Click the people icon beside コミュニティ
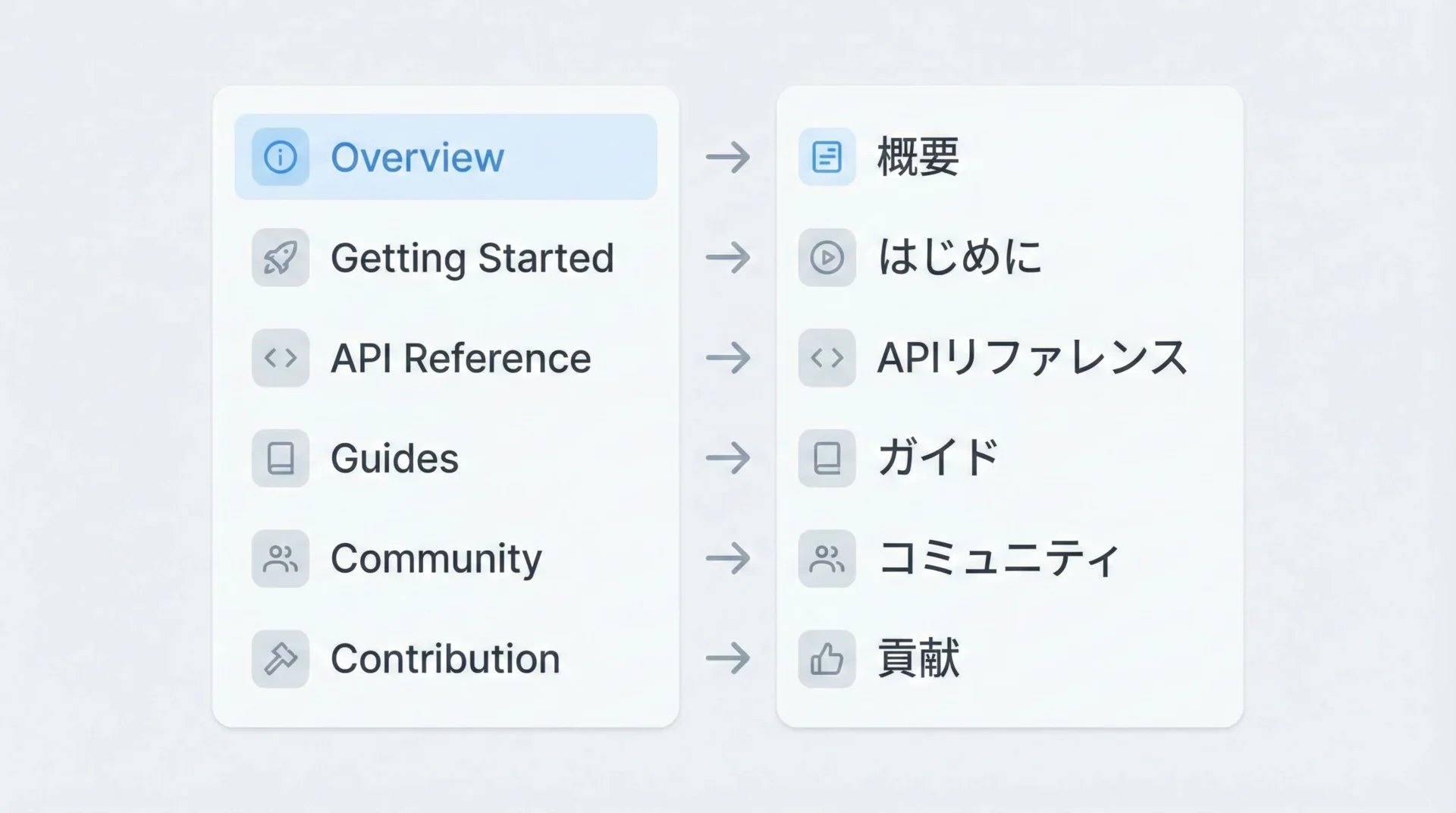Image resolution: width=1456 pixels, height=813 pixels. [x=827, y=559]
